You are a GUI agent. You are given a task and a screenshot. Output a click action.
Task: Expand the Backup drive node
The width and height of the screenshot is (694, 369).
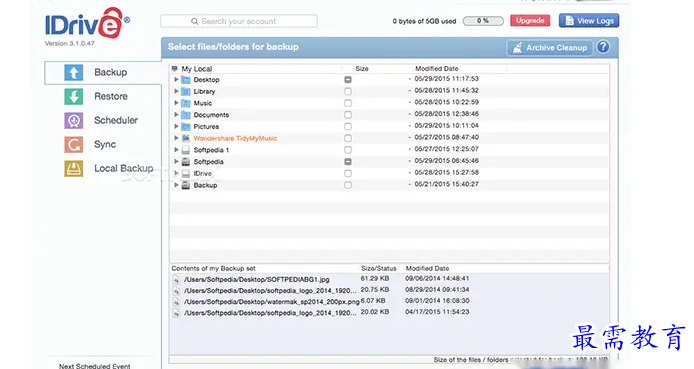176,185
